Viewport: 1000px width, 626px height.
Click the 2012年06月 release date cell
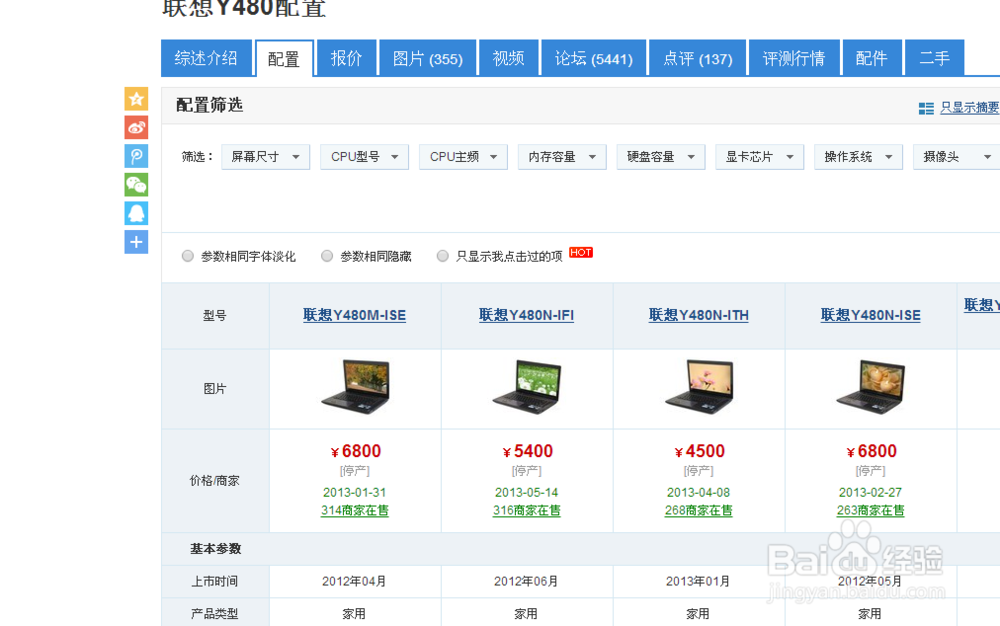[x=526, y=581]
